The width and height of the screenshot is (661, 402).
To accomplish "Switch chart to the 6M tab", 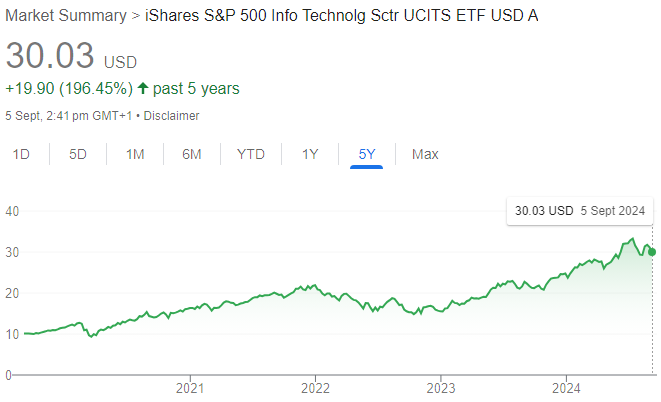I will tap(192, 154).
